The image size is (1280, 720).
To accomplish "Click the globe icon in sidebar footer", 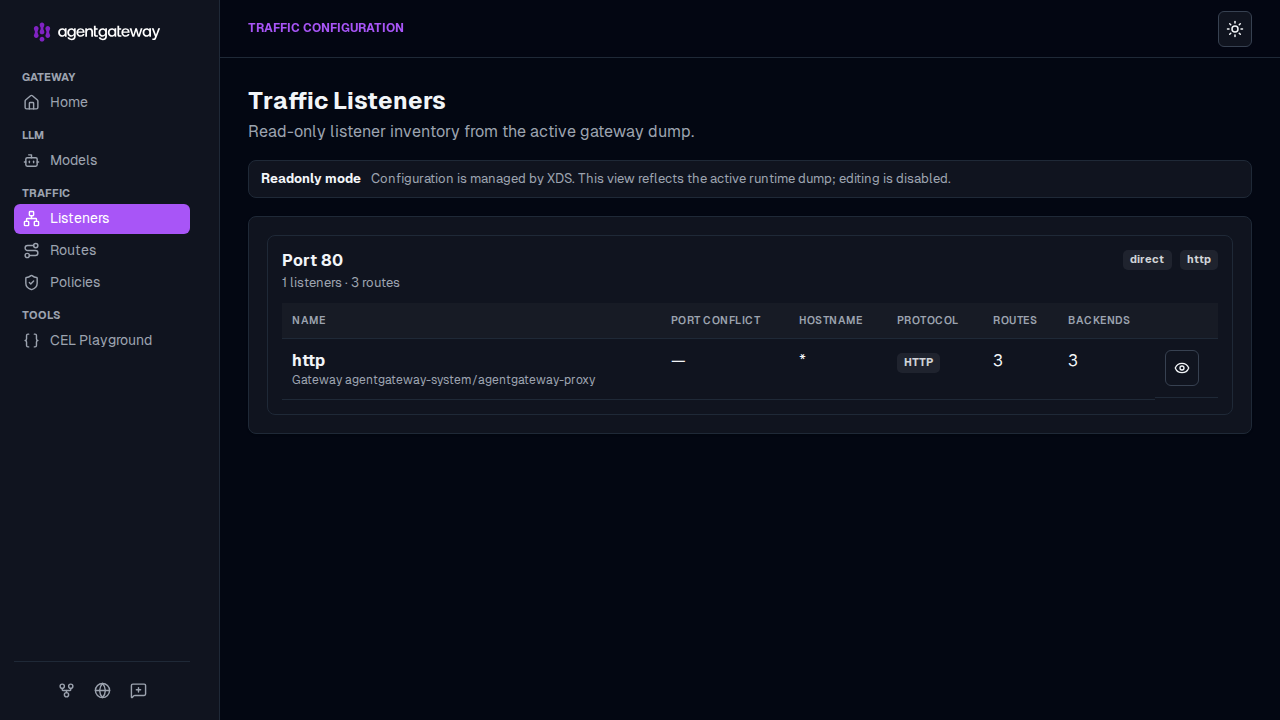I will tap(102, 690).
